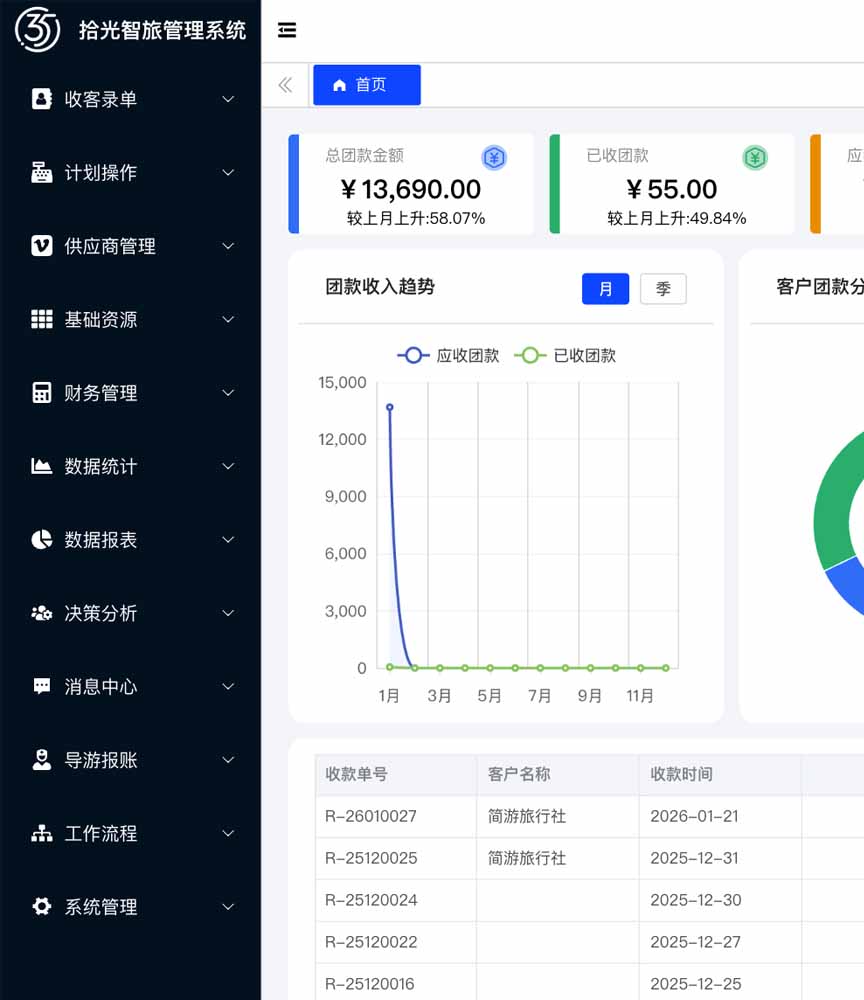The height and width of the screenshot is (1000, 864).
Task: Click the 收客录单 contact icon
Action: (41, 99)
